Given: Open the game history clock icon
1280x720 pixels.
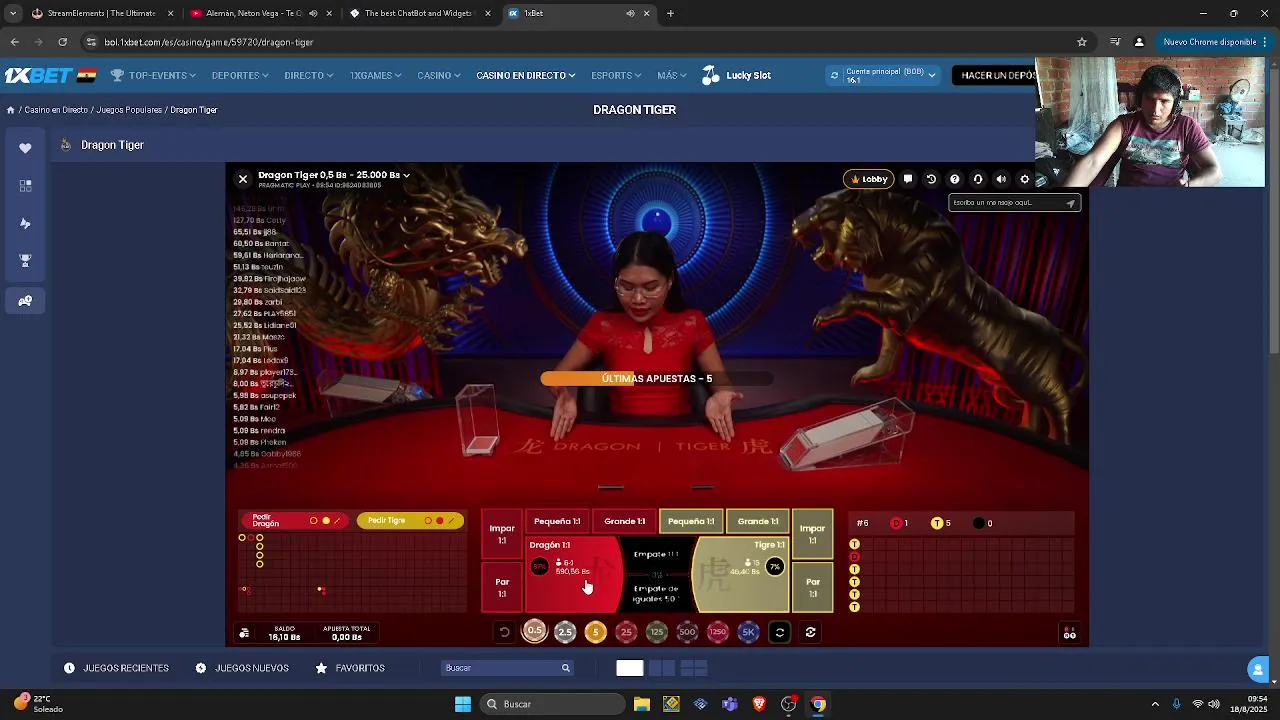Looking at the screenshot, I should (931, 179).
